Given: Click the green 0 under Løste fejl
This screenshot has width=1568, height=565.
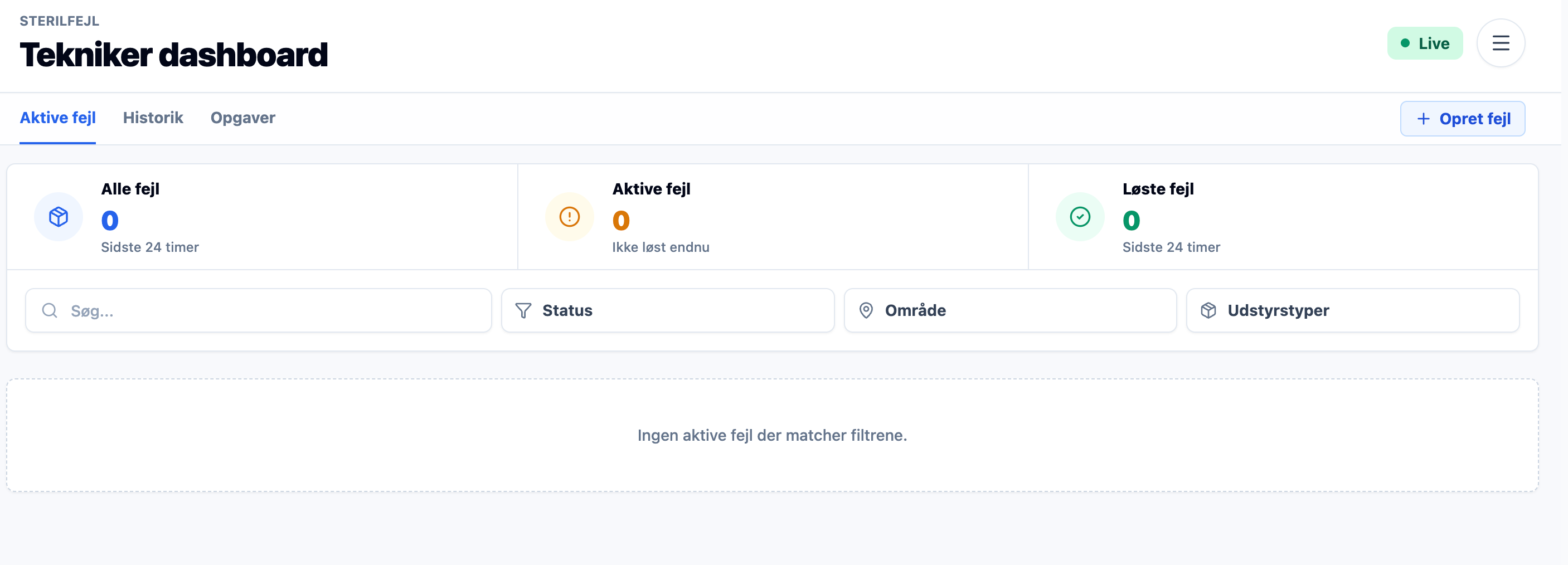Looking at the screenshot, I should click(1131, 220).
